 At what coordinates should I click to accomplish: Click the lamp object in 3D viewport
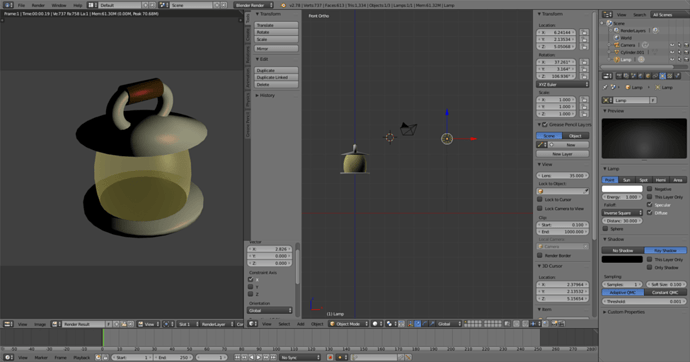click(447, 139)
